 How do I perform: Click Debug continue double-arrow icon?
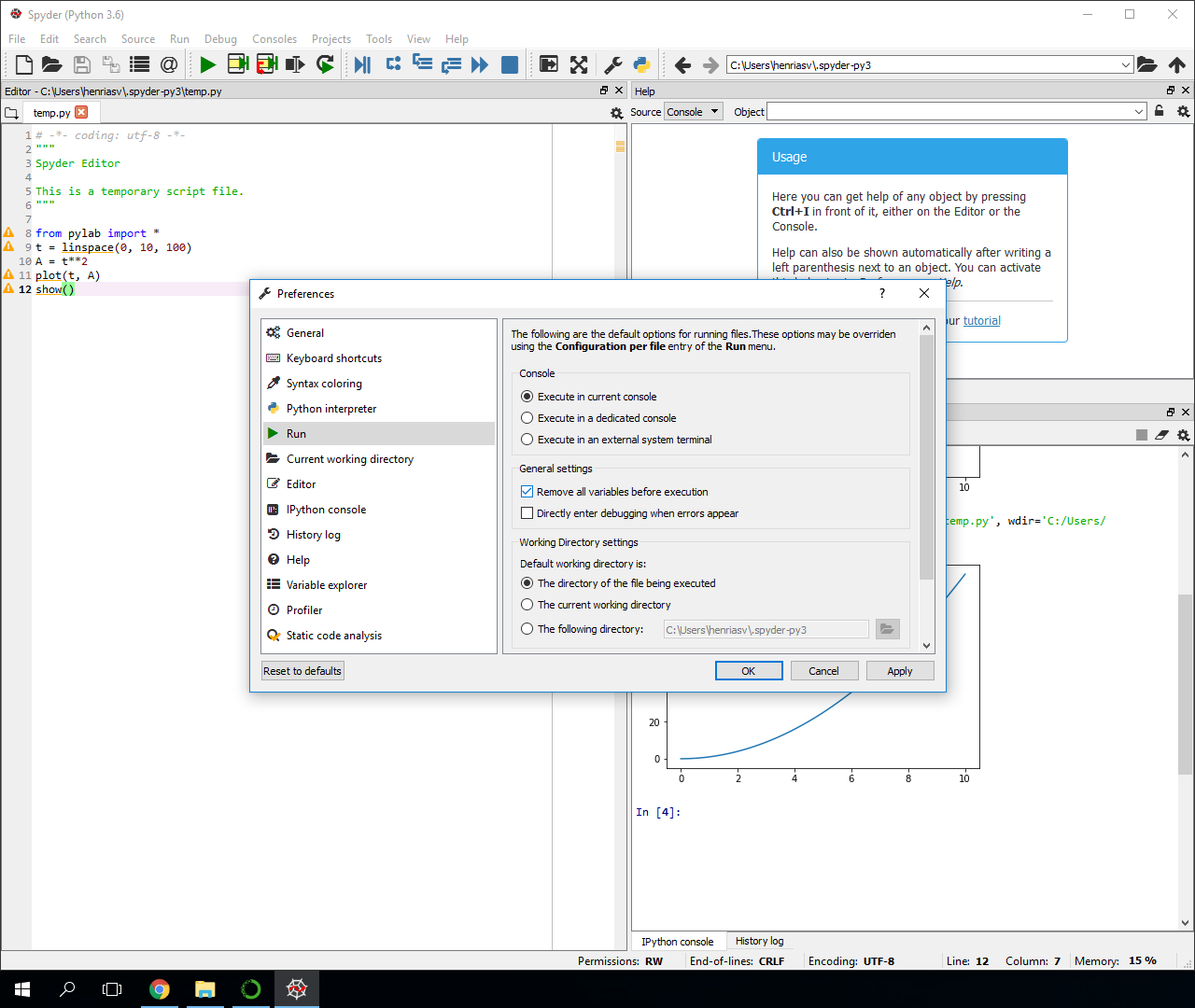coord(480,64)
